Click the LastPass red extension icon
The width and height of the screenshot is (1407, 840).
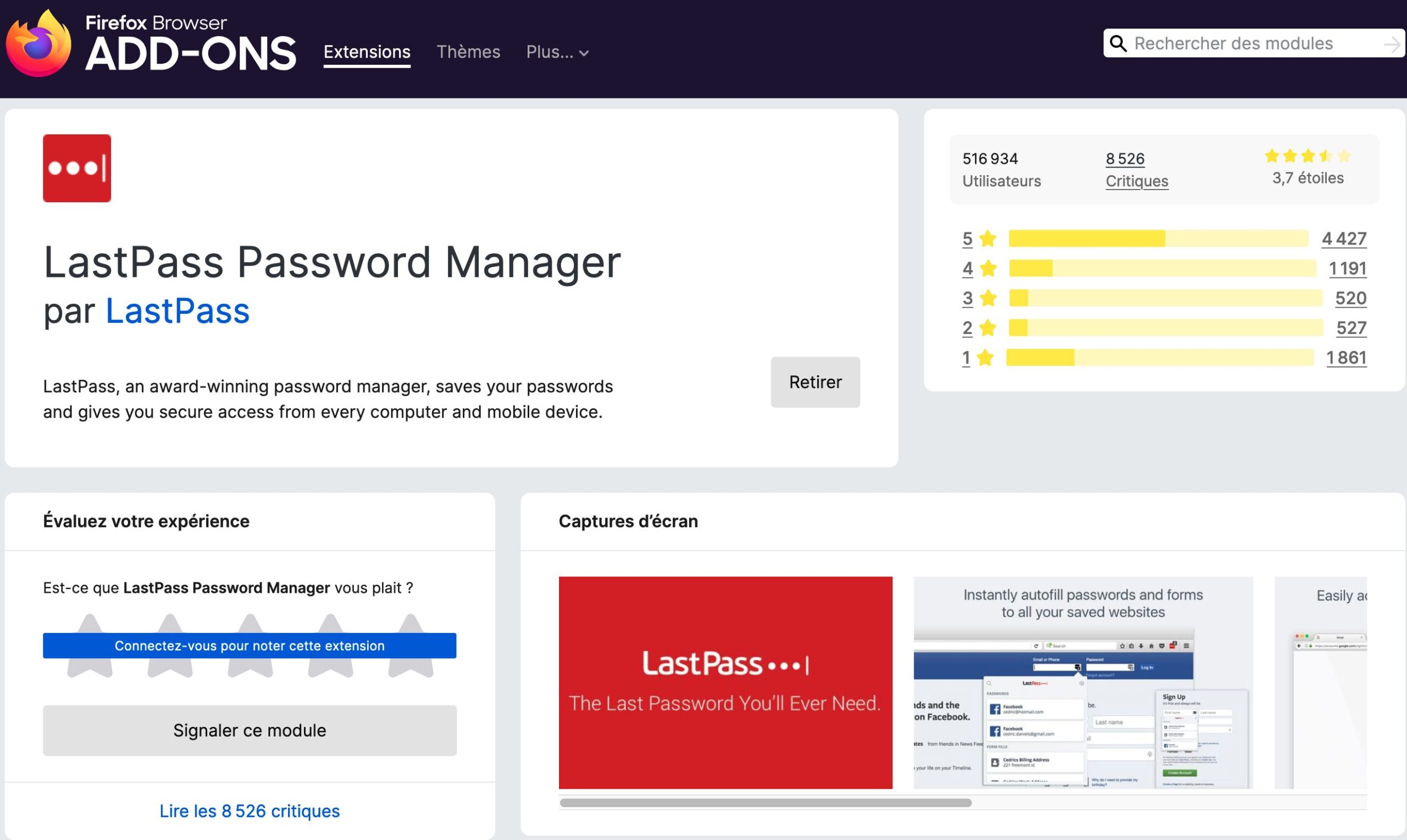point(77,168)
